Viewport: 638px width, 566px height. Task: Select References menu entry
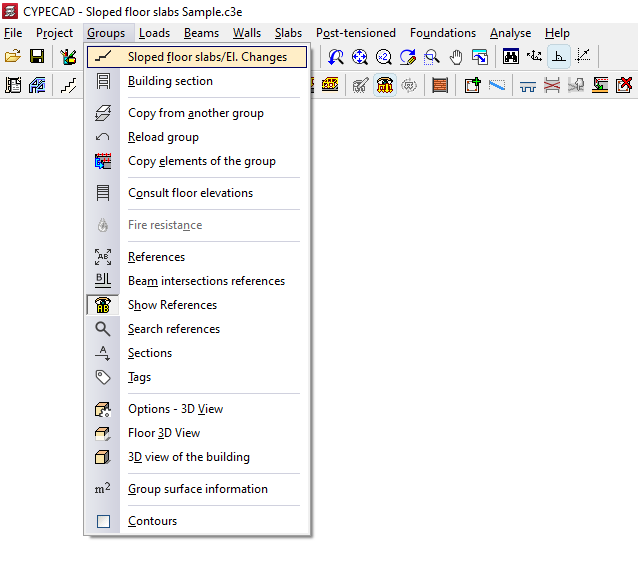[197, 257]
